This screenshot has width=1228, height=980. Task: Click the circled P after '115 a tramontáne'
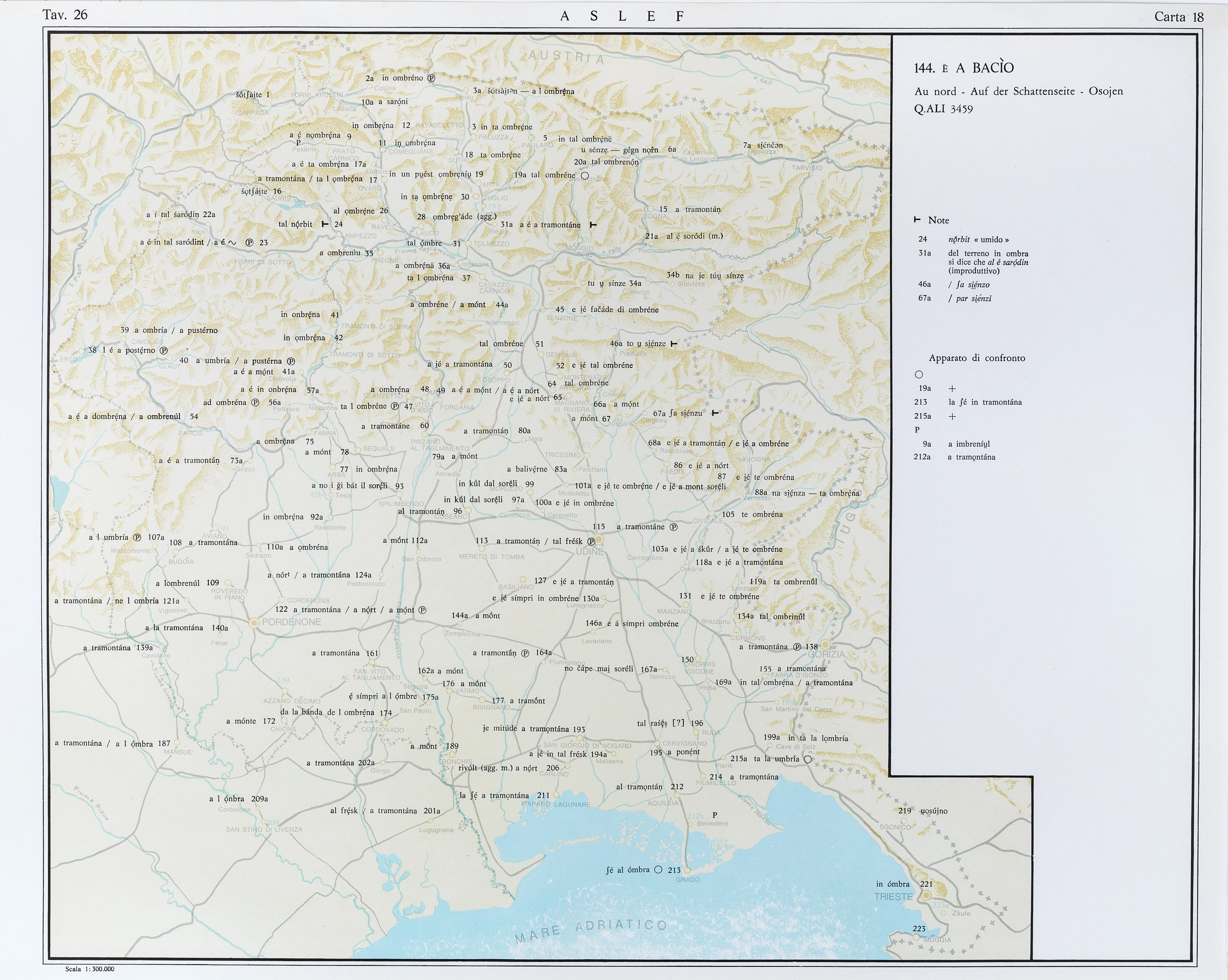pyautogui.click(x=674, y=527)
